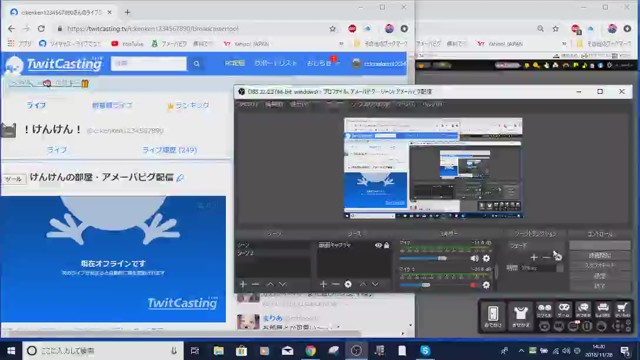Mute the desktop audio speaker icon
Screen dimensions: 640x360
click(x=474, y=258)
